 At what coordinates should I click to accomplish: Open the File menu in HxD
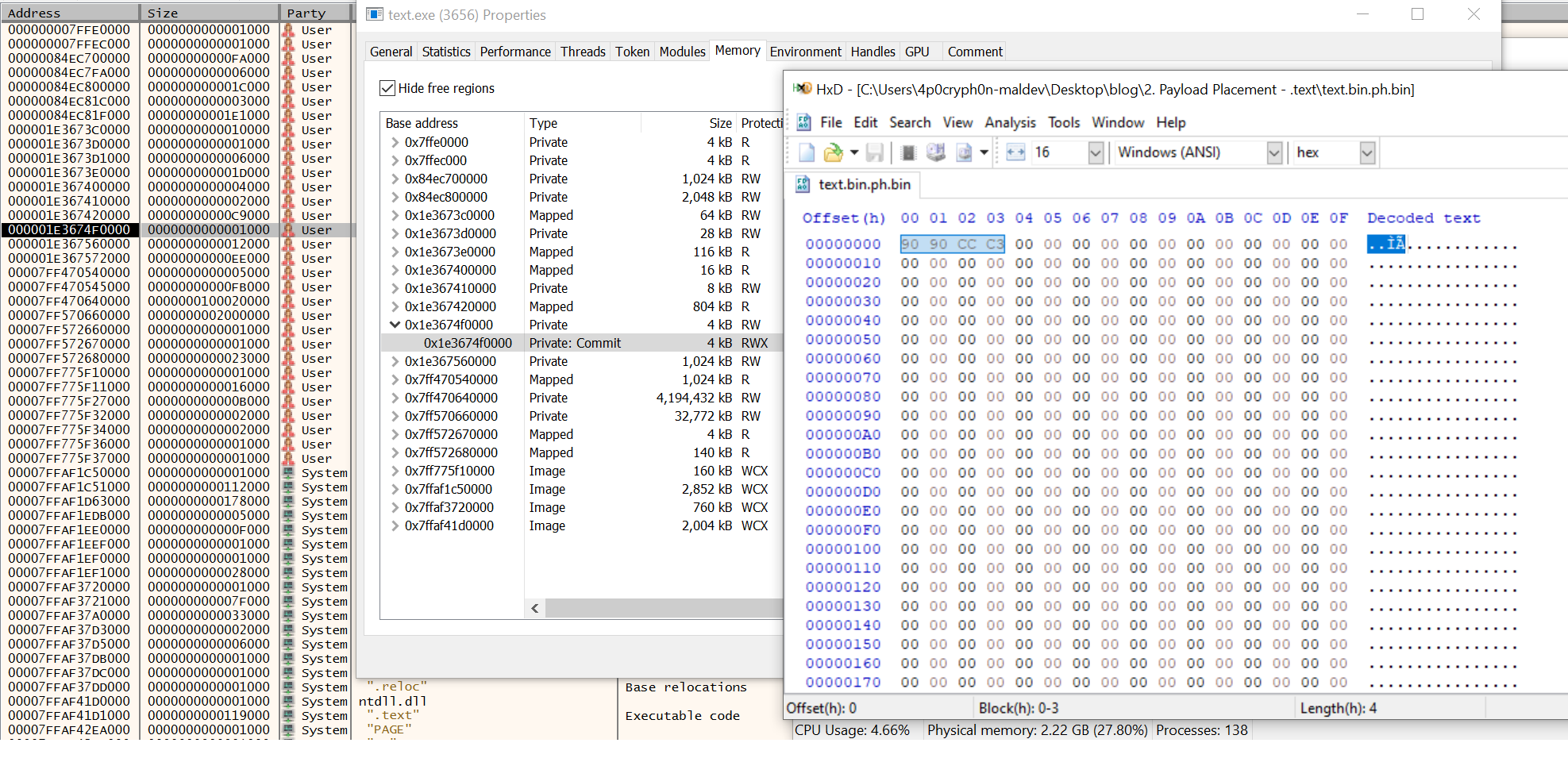831,122
